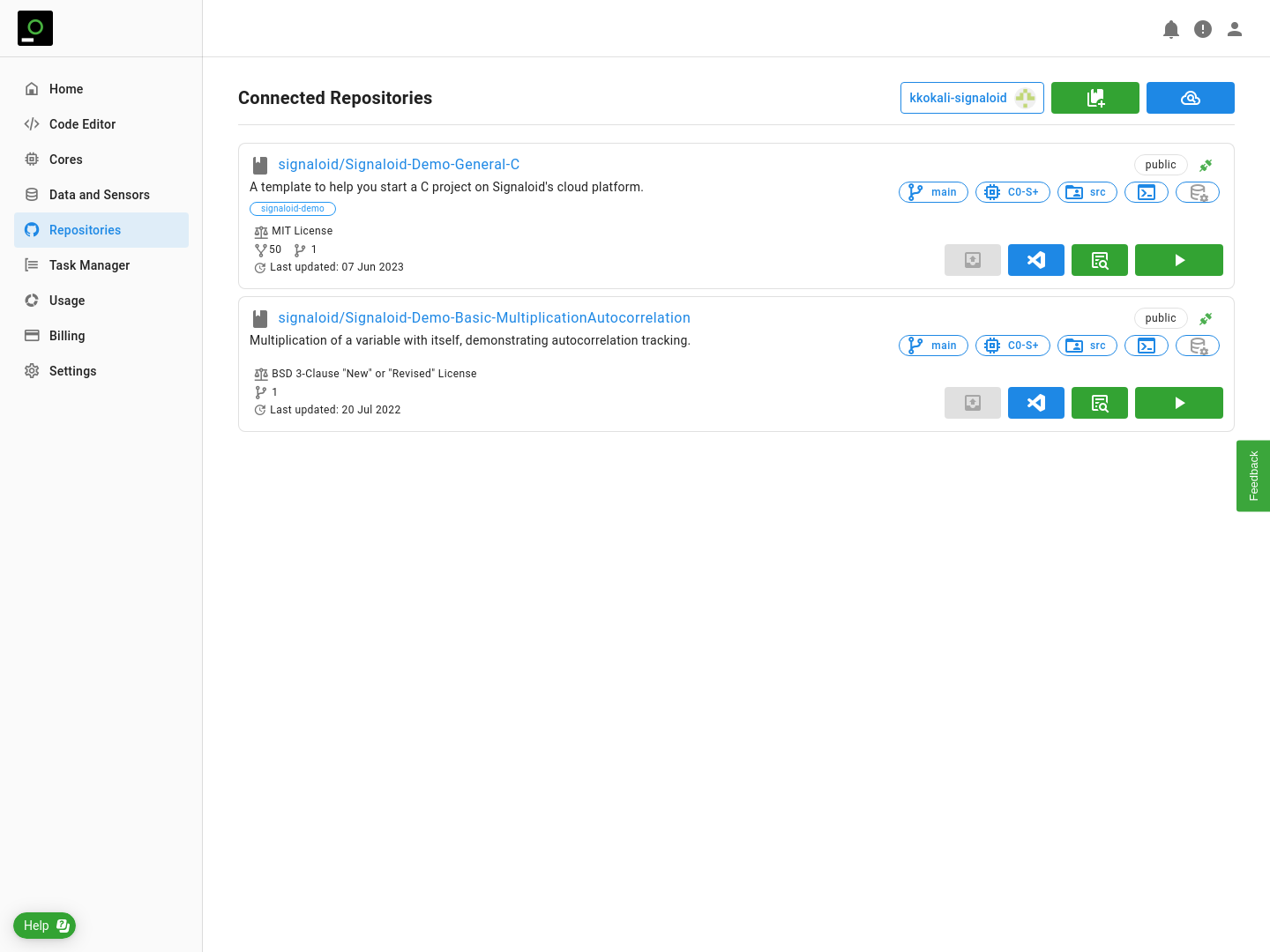Viewport: 1270px width, 952px height.
Task: Click the alert status icon in header
Action: pyautogui.click(x=1203, y=29)
